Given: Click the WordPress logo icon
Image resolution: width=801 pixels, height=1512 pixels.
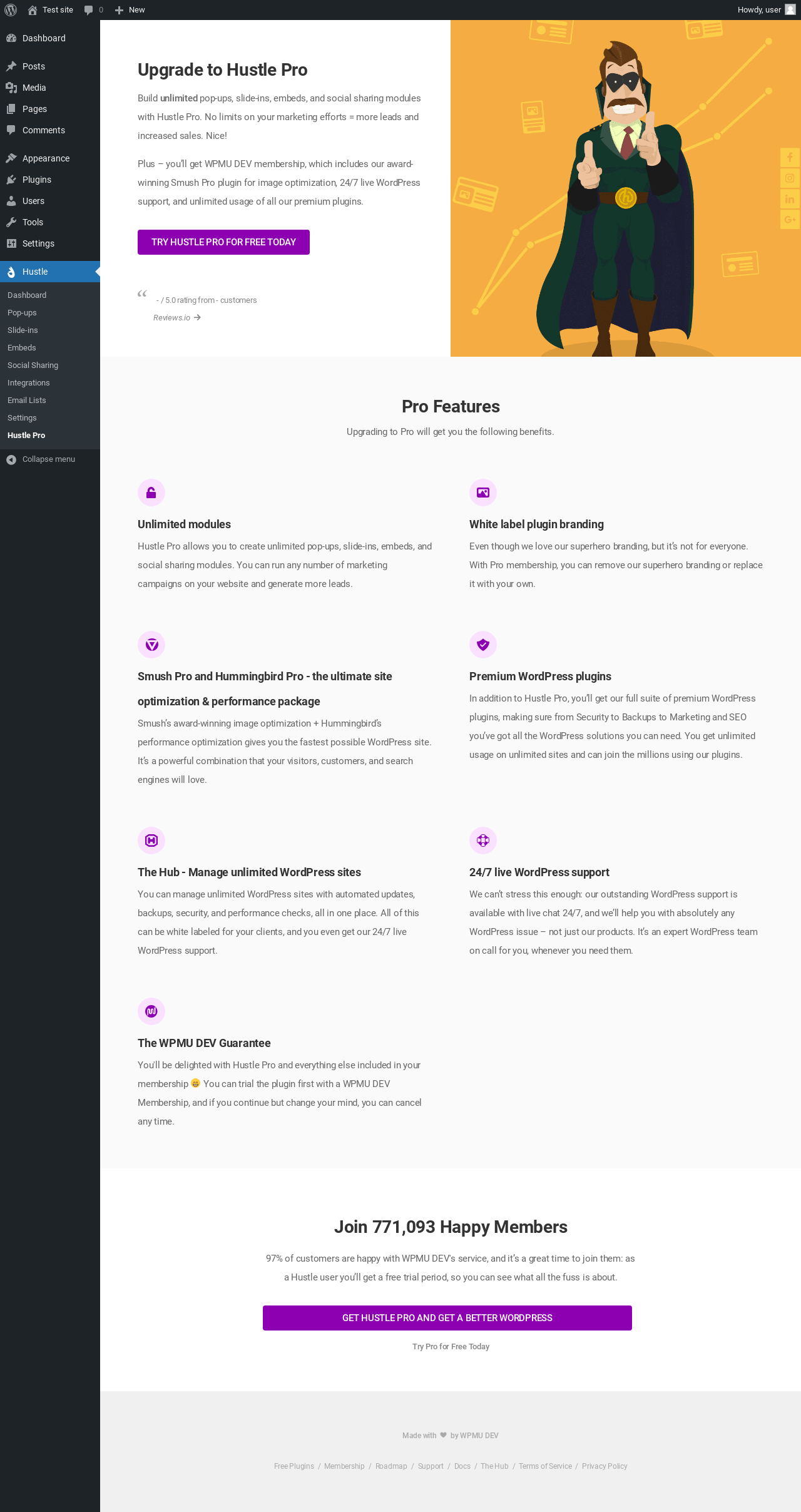Looking at the screenshot, I should click(x=11, y=10).
